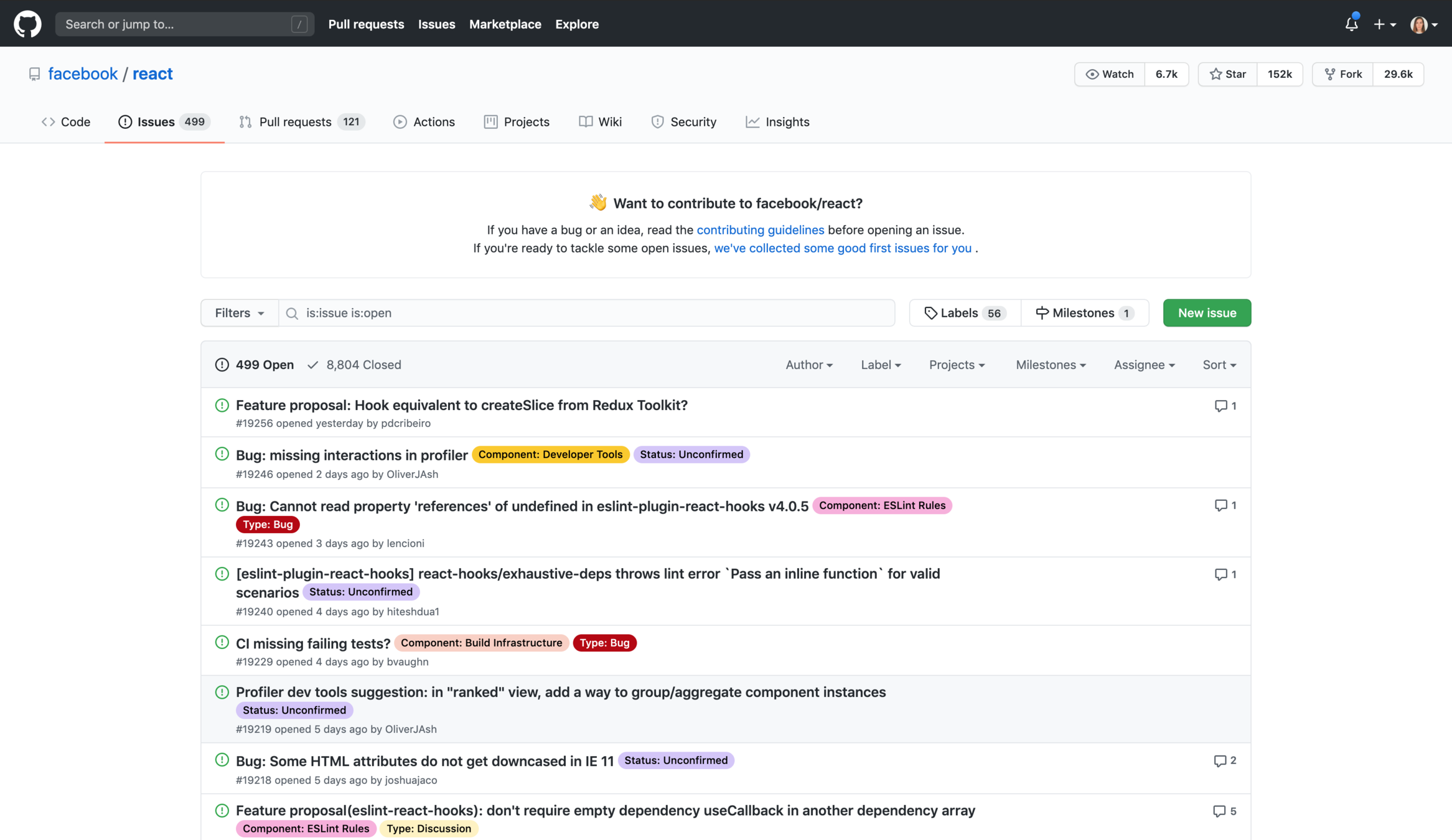Open the notifications bell
Screen dimensions: 1452x840
point(1351,24)
